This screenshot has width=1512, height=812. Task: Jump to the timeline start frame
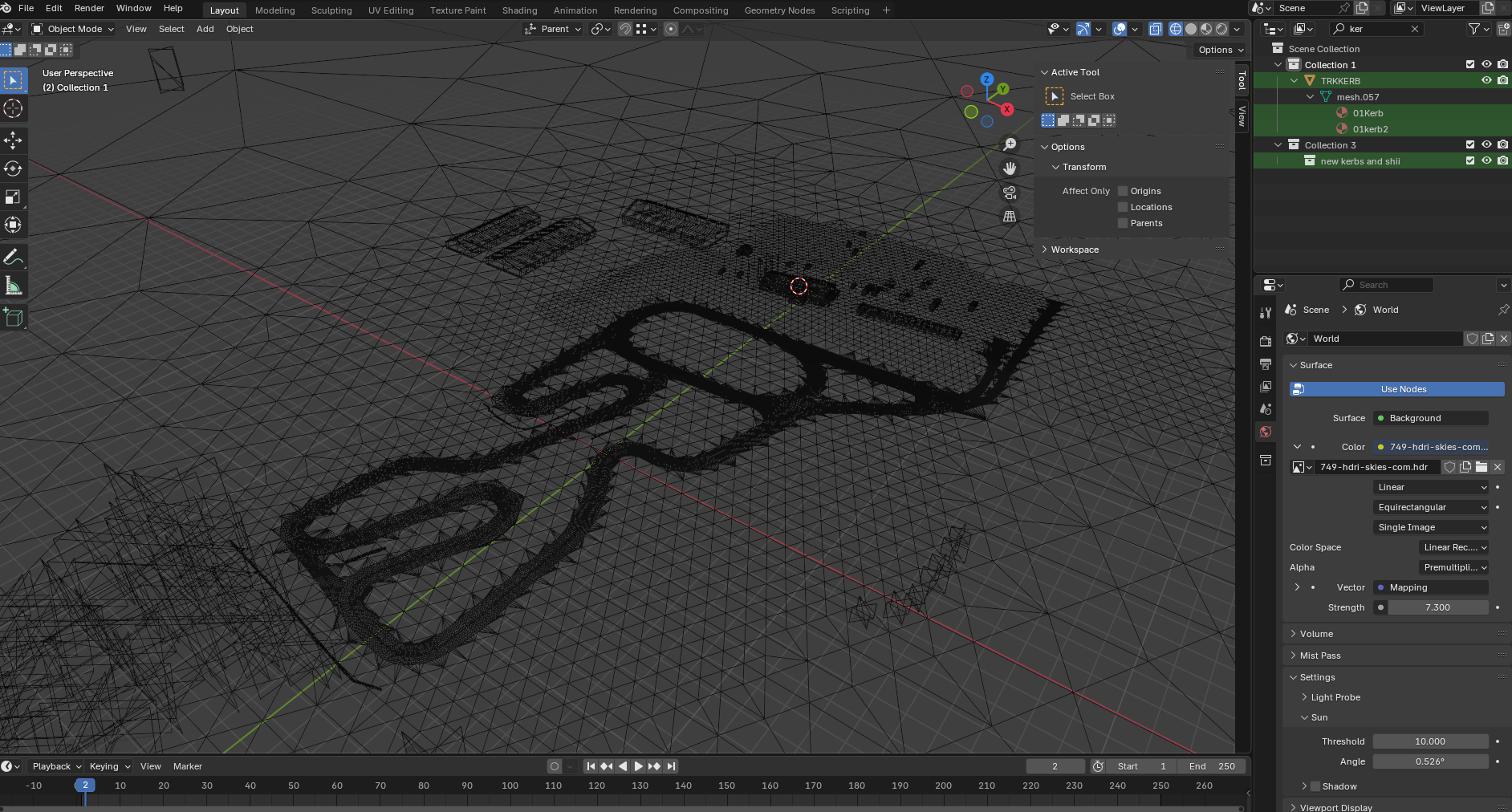pos(591,766)
